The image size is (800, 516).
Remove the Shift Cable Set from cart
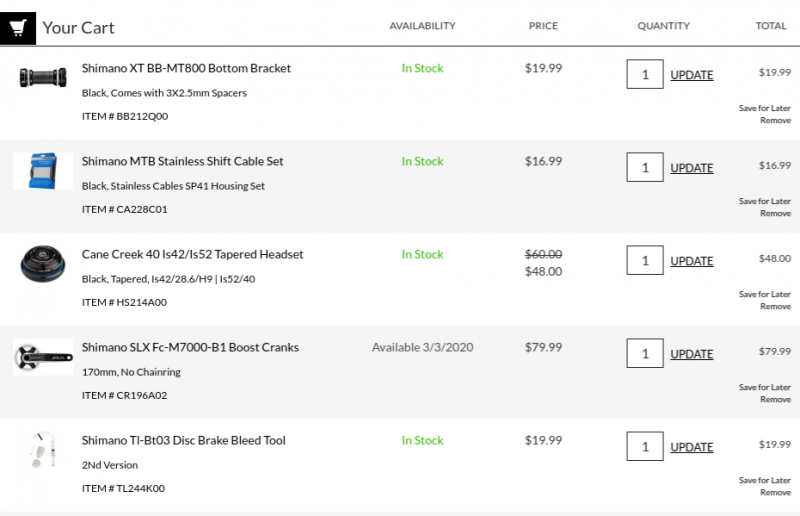point(775,213)
